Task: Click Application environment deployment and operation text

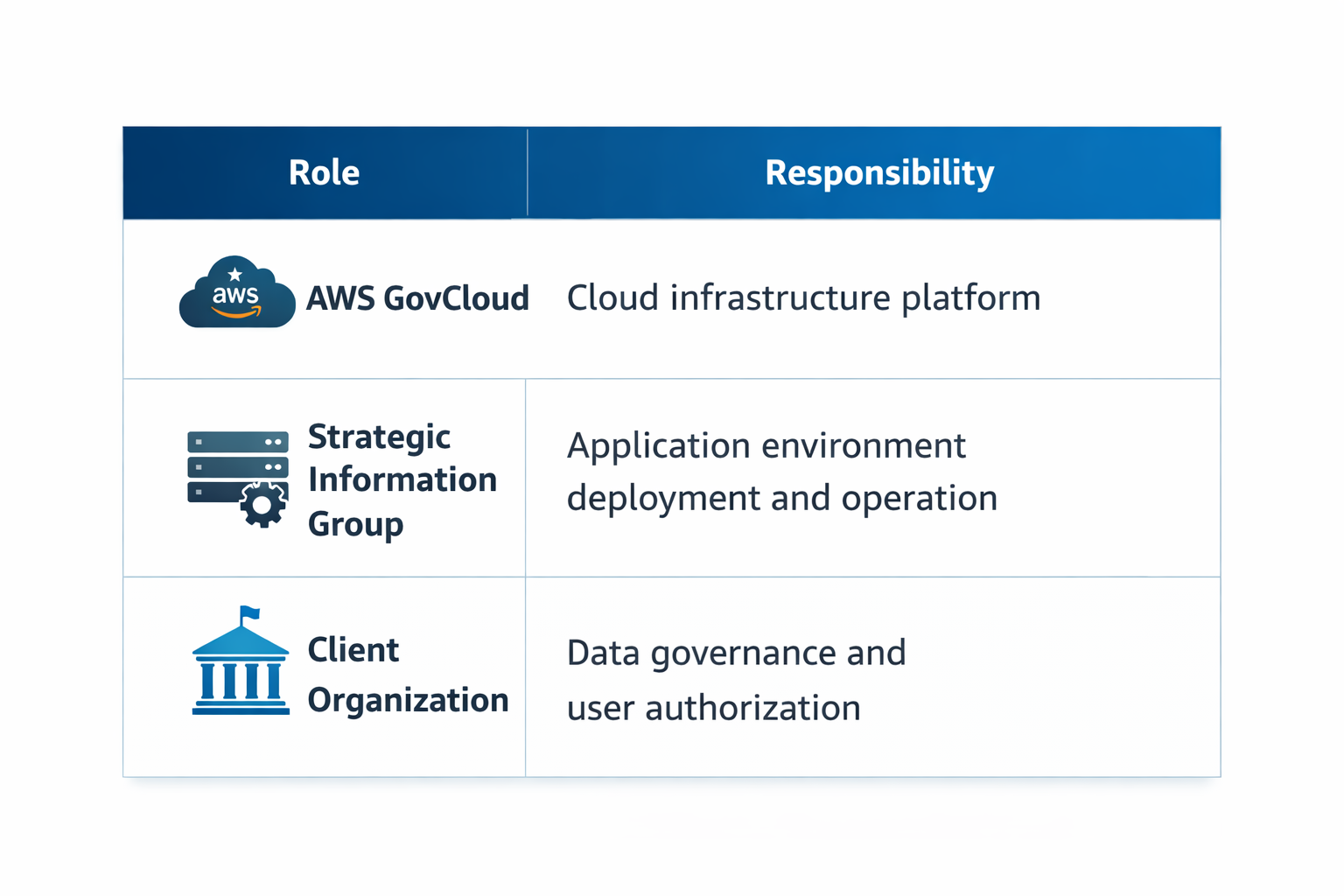Action: click(782, 472)
